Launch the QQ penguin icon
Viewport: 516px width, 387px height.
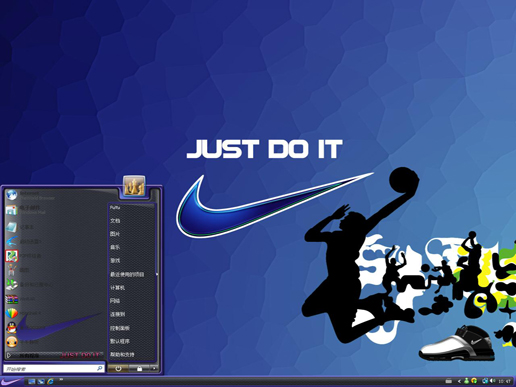12,328
